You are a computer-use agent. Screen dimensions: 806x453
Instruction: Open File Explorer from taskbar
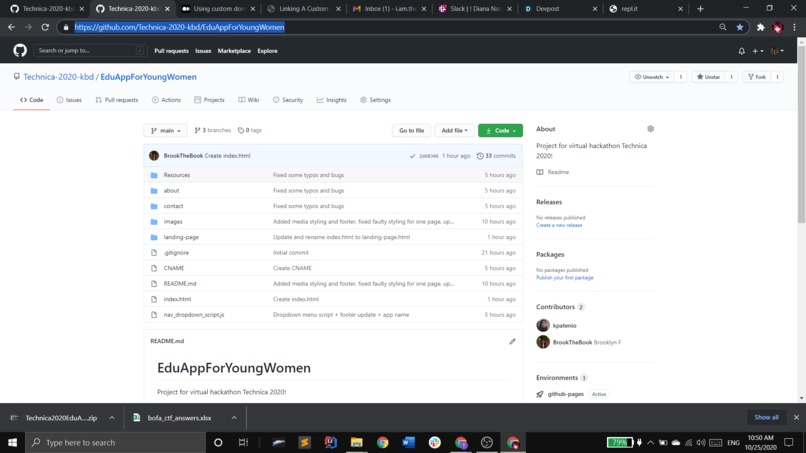[x=356, y=442]
